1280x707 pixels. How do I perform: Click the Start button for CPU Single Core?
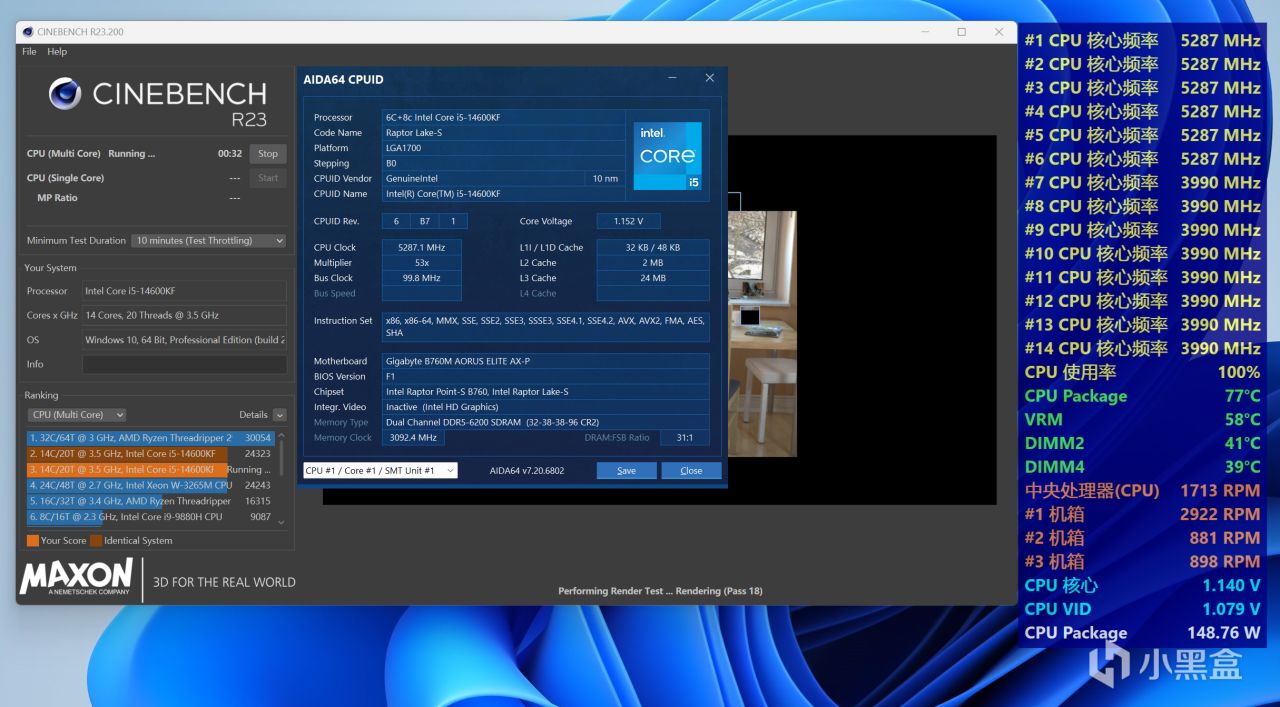pos(268,178)
